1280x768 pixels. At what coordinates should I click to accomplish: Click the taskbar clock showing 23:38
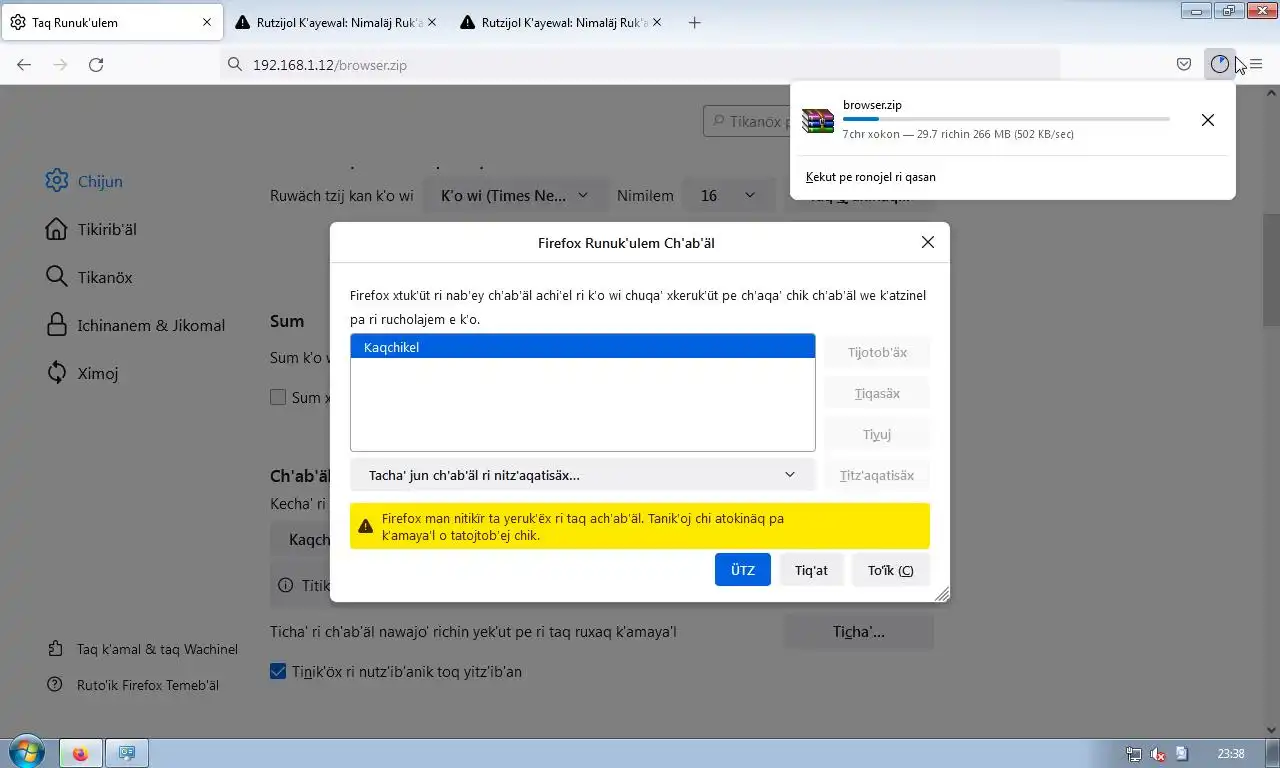(1231, 754)
